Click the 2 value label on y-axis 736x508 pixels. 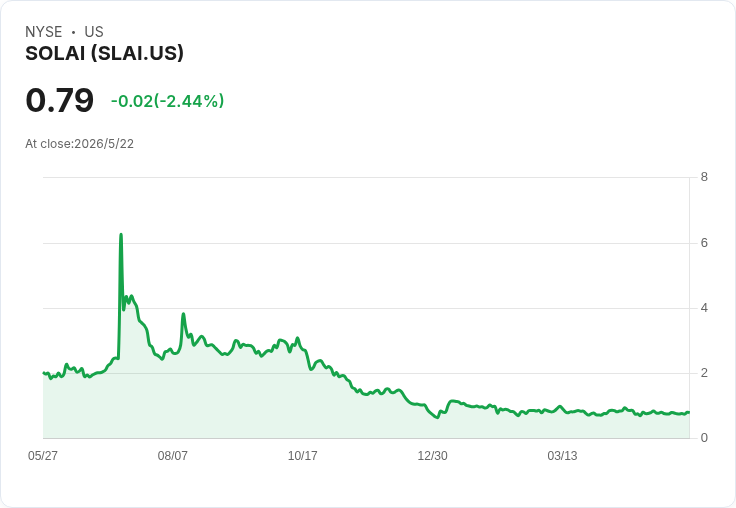[x=704, y=373]
